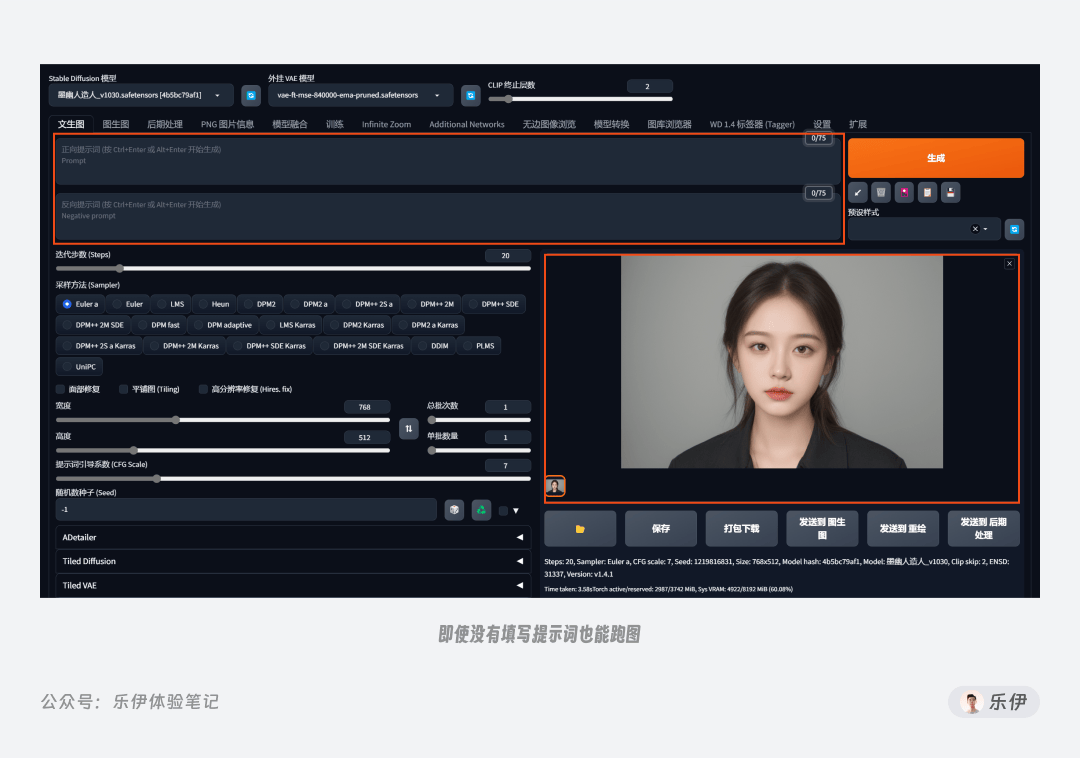Refresh the external VAE model list
1080x758 pixels.
click(470, 95)
